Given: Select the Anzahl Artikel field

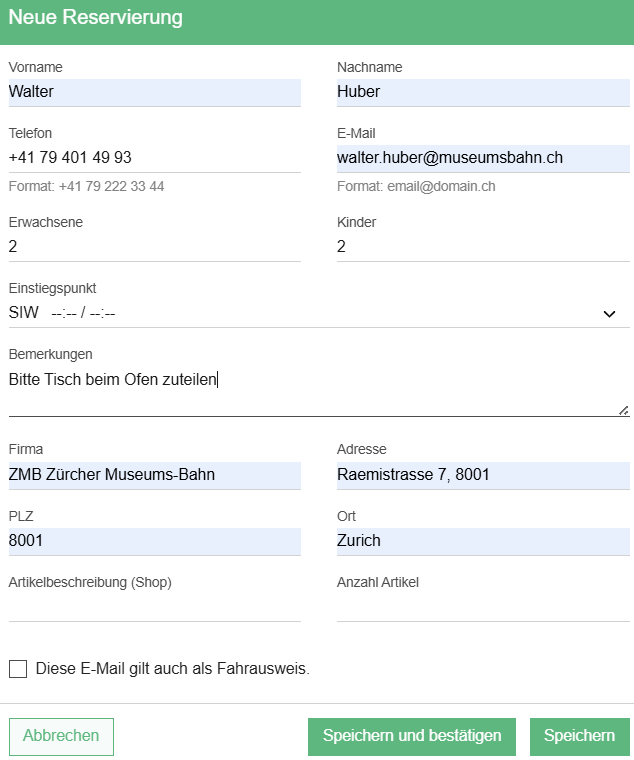Looking at the screenshot, I should [483, 607].
